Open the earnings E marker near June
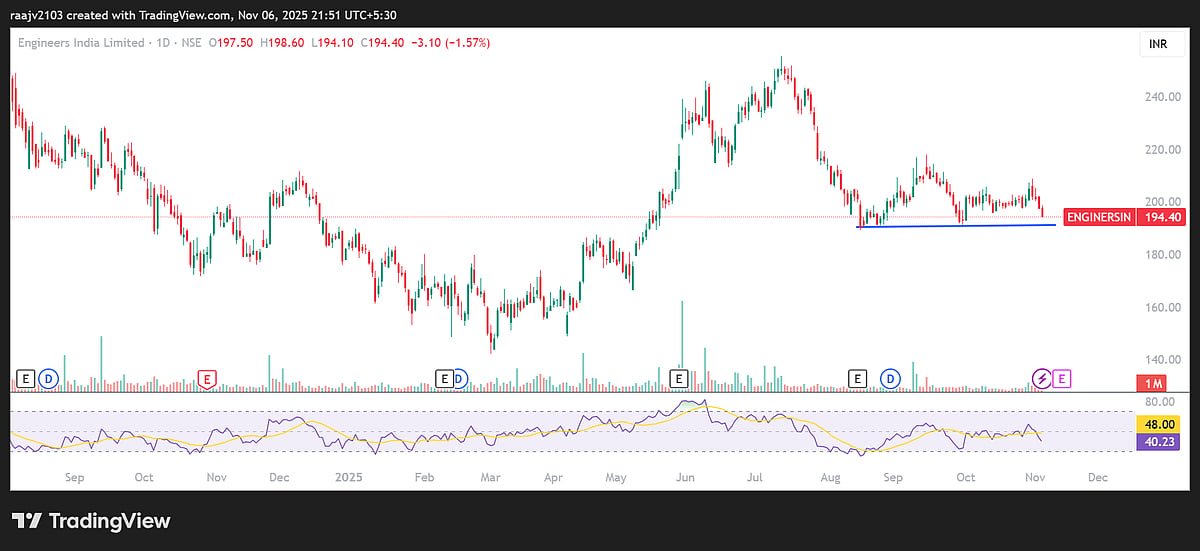 679,378
